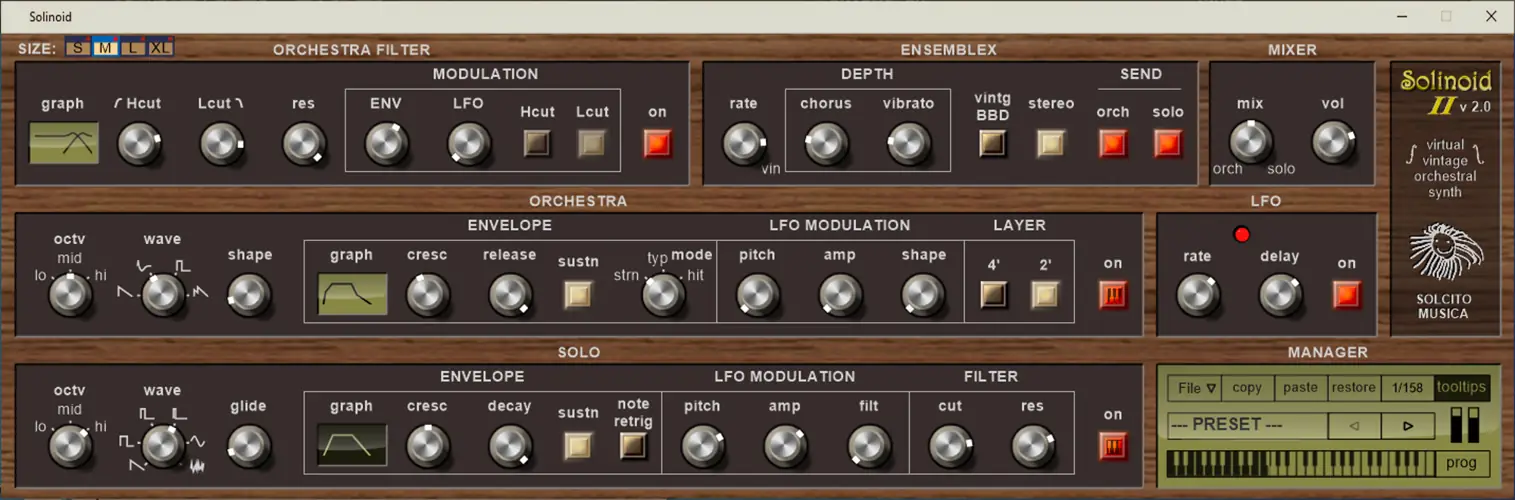
Task: Toggle the Orchestra Filter on button
Action: (x=657, y=144)
